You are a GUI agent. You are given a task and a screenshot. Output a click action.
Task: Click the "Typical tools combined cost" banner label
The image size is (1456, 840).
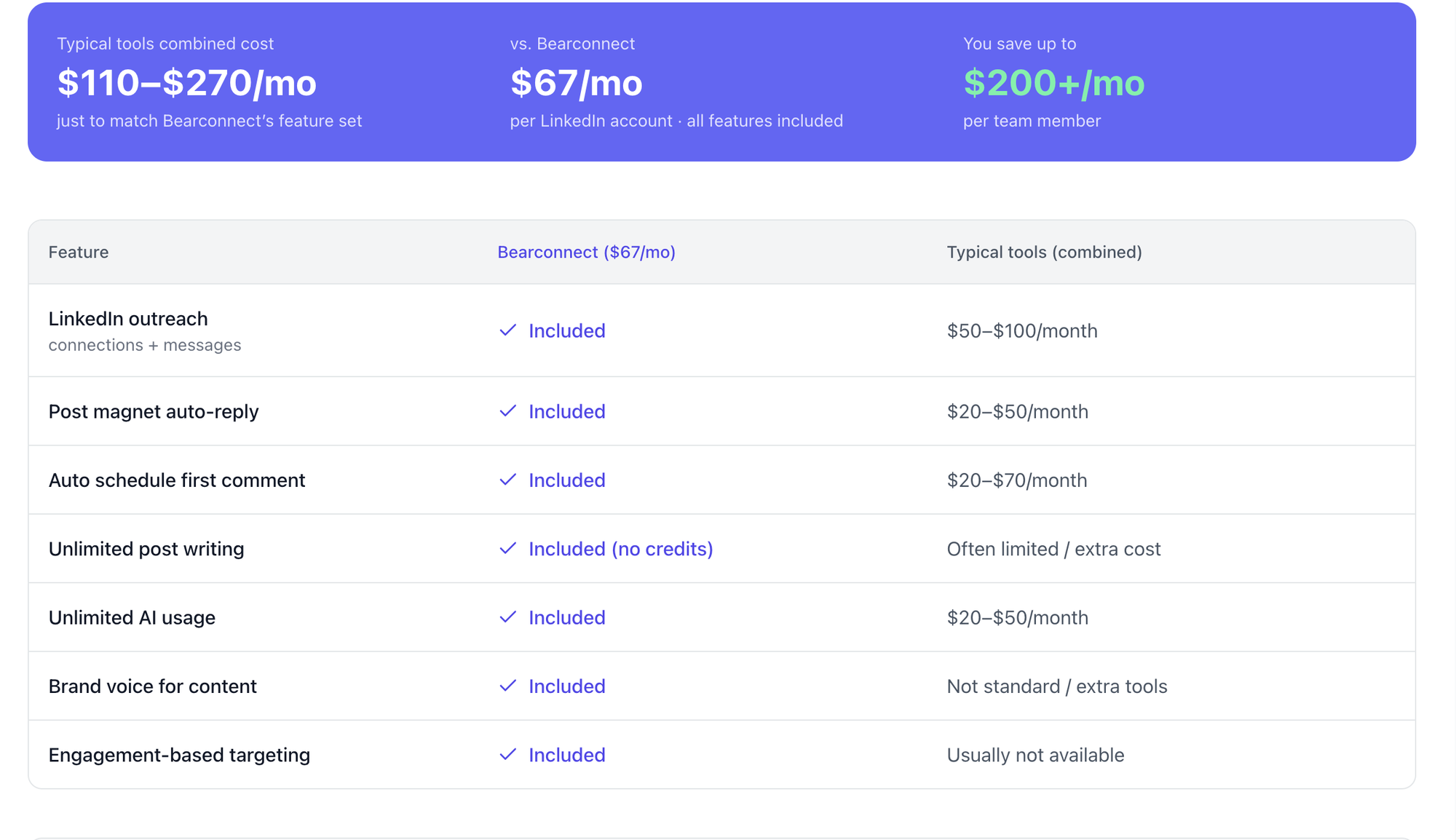(165, 44)
